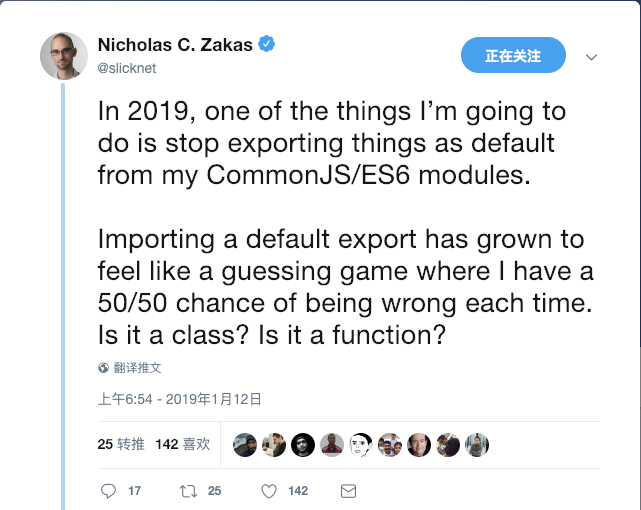Expand the tweet options chevron menu
641x510 pixels.
coord(591,57)
